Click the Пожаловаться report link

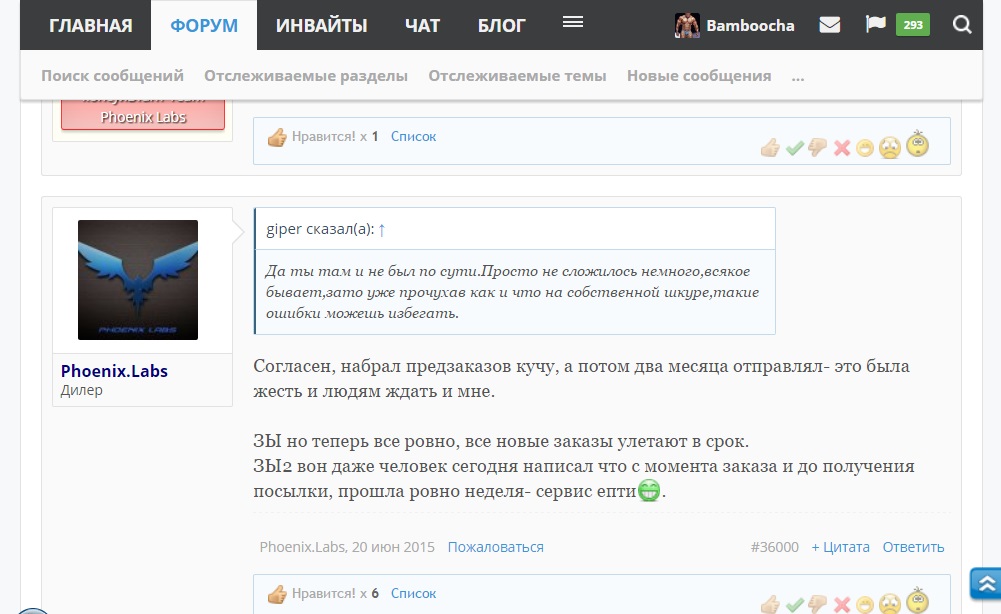pos(495,547)
